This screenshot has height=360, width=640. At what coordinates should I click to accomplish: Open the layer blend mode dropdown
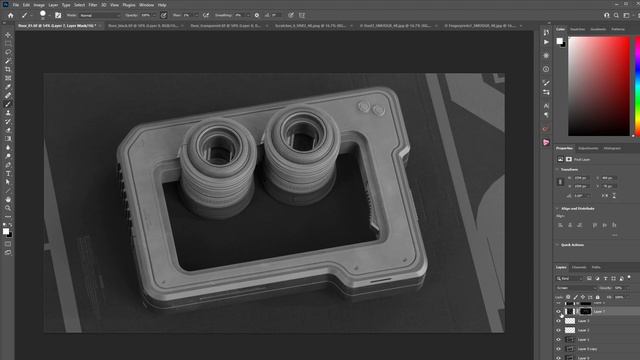click(x=576, y=288)
